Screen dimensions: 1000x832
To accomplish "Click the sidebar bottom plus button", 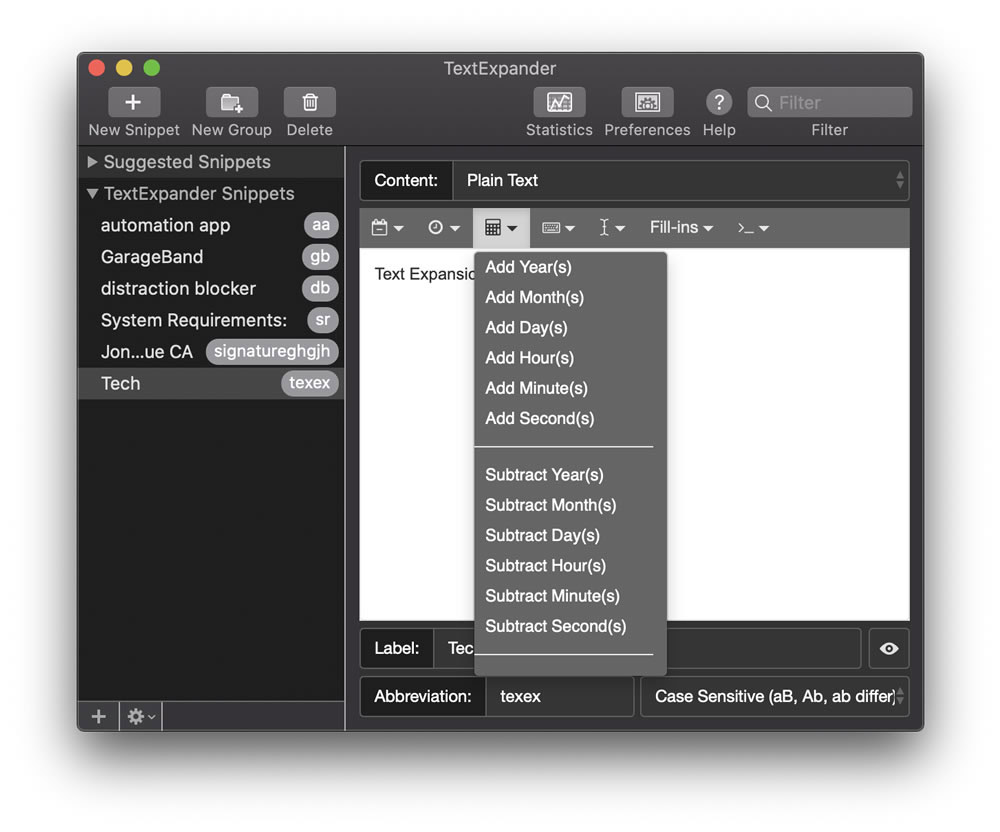I will coord(99,717).
